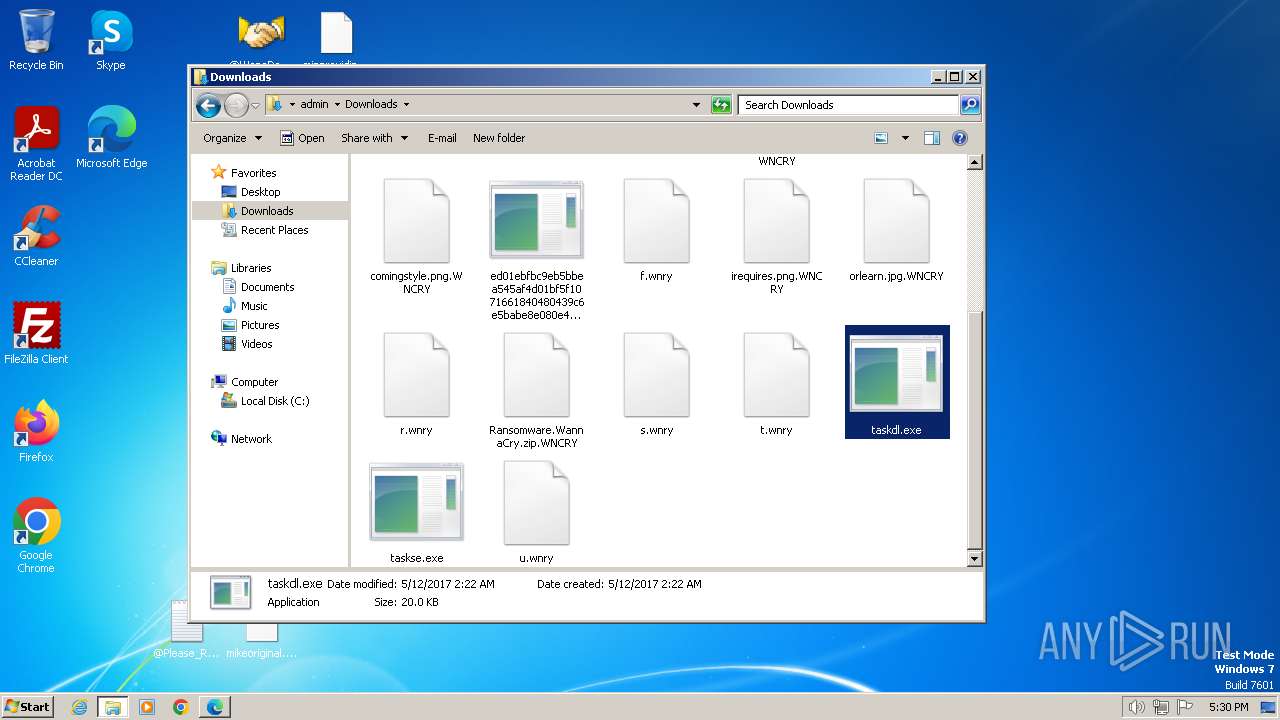
Task: Select Favorites in the navigation pane
Action: (253, 173)
